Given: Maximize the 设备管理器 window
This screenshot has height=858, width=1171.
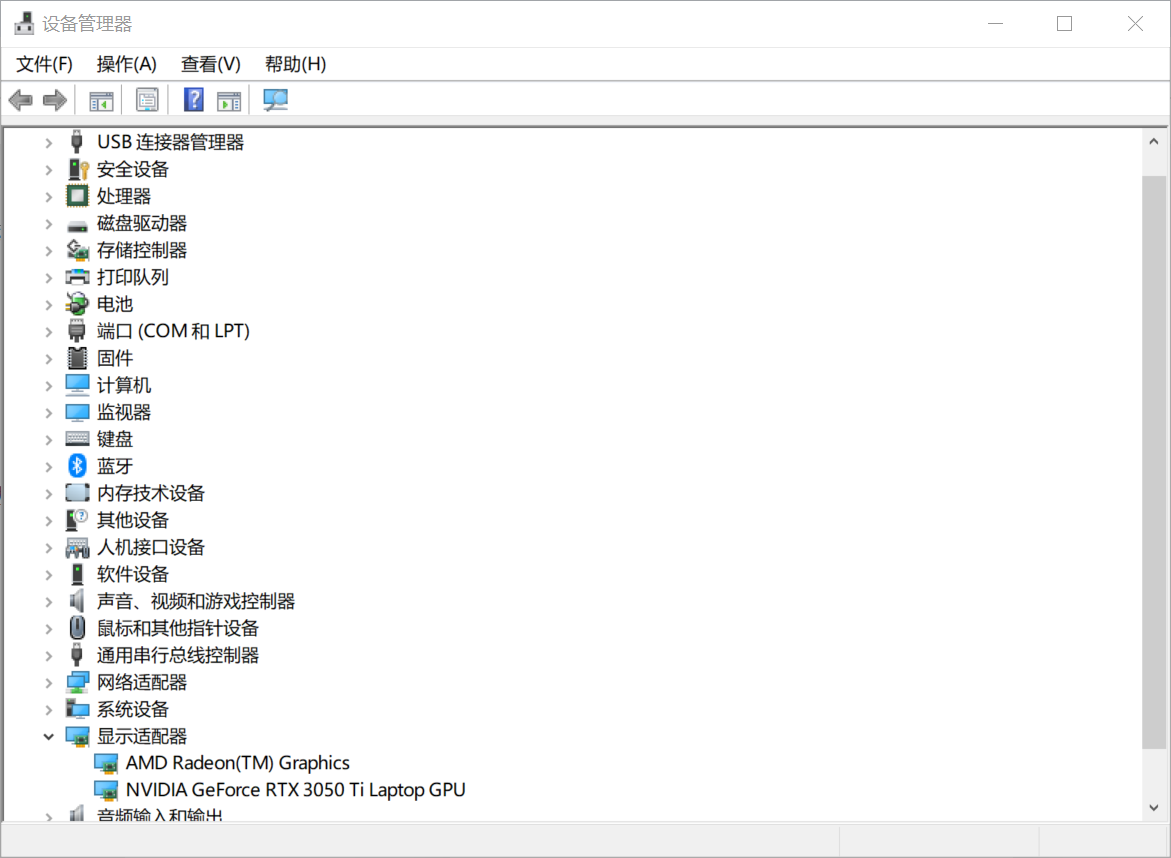Looking at the screenshot, I should pos(1065,24).
